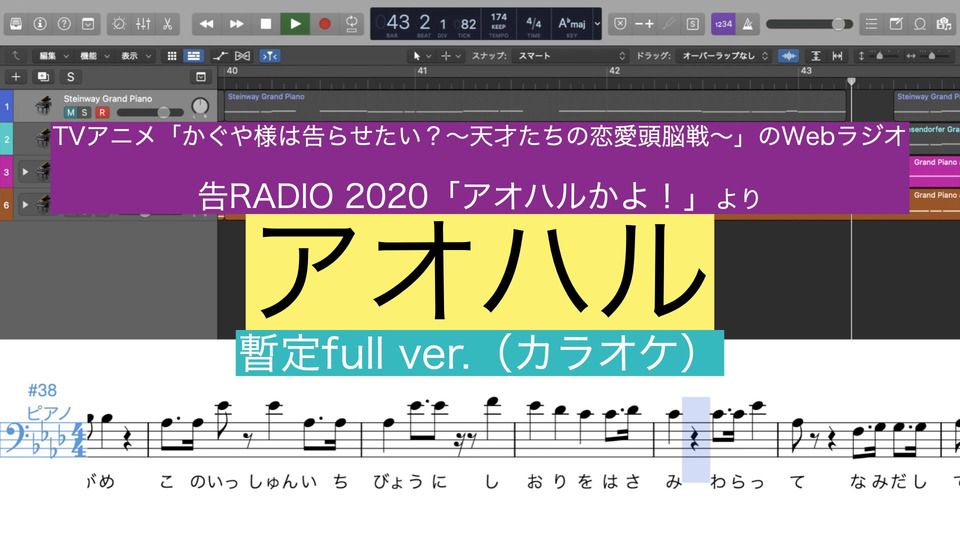Open the 機能 menu
This screenshot has height=540, width=960.
point(95,56)
